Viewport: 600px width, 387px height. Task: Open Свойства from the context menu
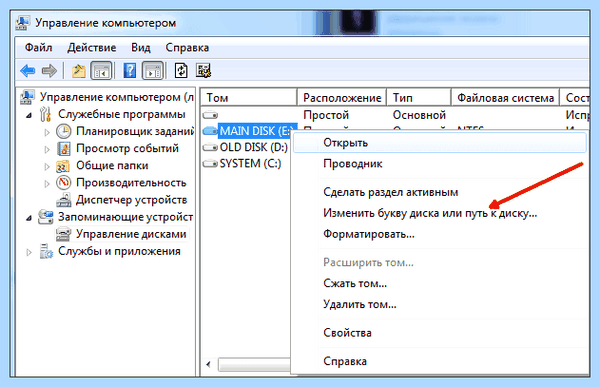tap(440, 333)
